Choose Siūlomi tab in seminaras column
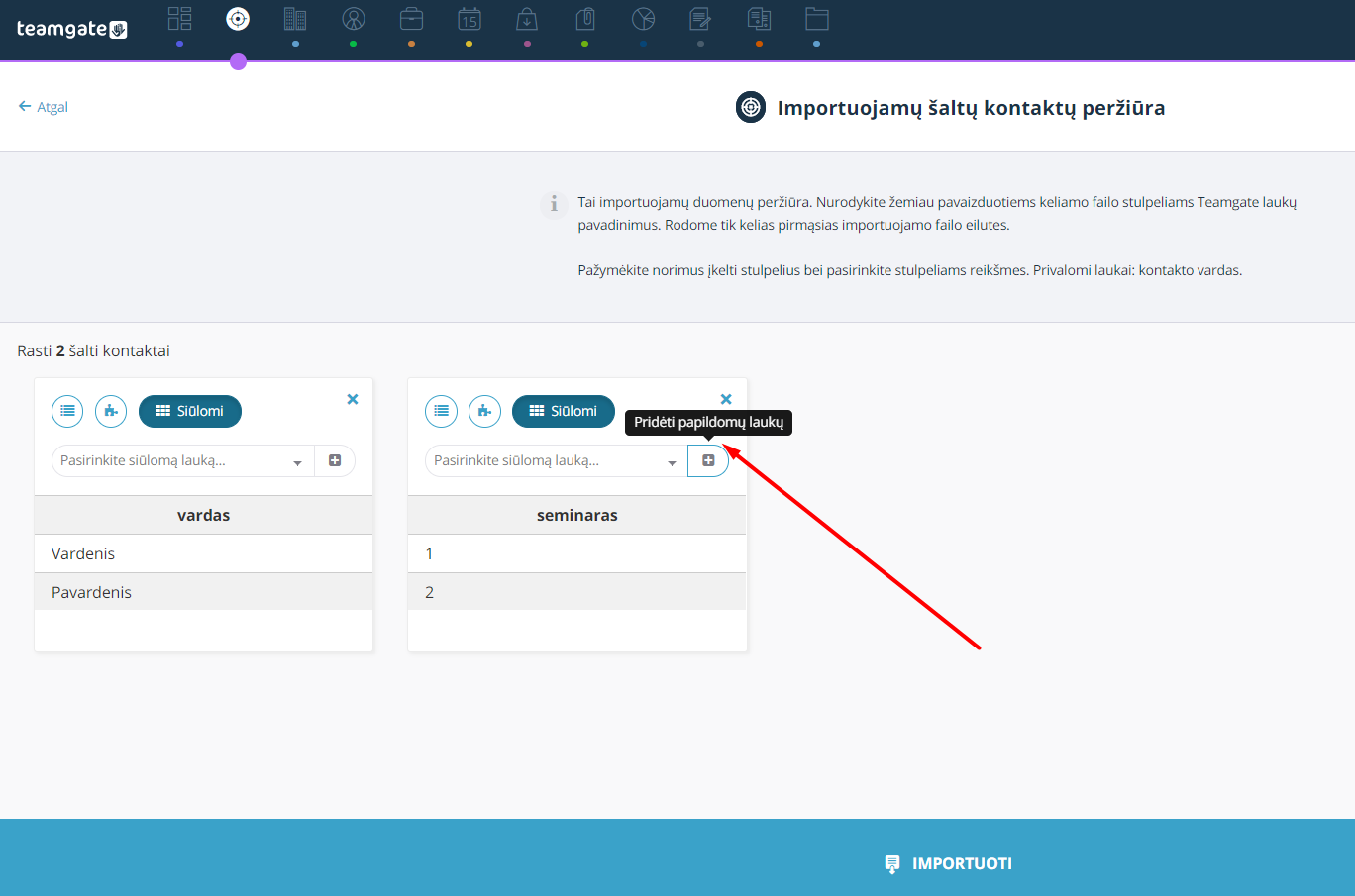Viewport: 1355px width, 896px height. pyautogui.click(x=564, y=411)
